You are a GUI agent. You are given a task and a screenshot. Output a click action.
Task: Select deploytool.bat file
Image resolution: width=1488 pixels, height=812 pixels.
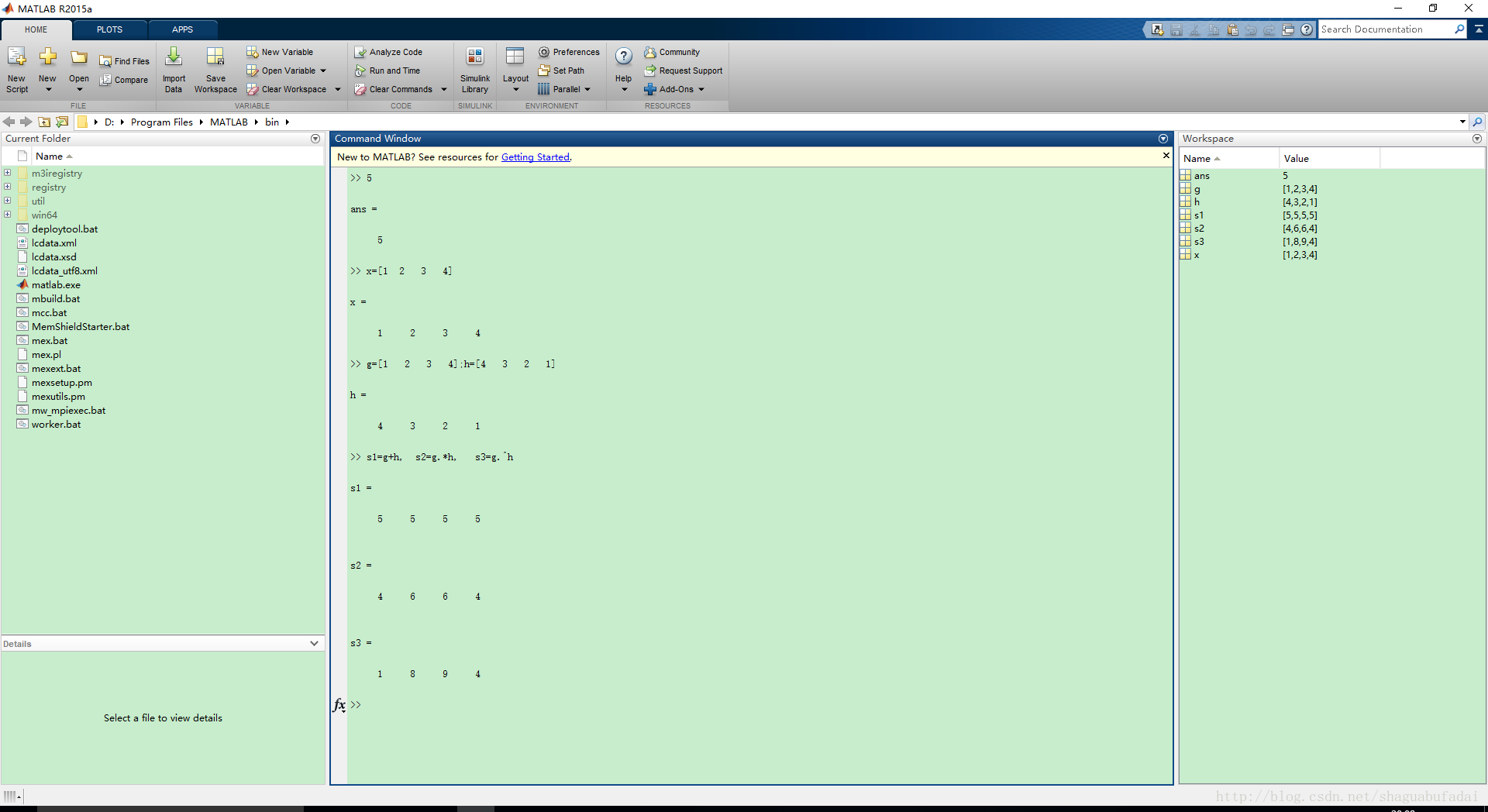[x=64, y=229]
